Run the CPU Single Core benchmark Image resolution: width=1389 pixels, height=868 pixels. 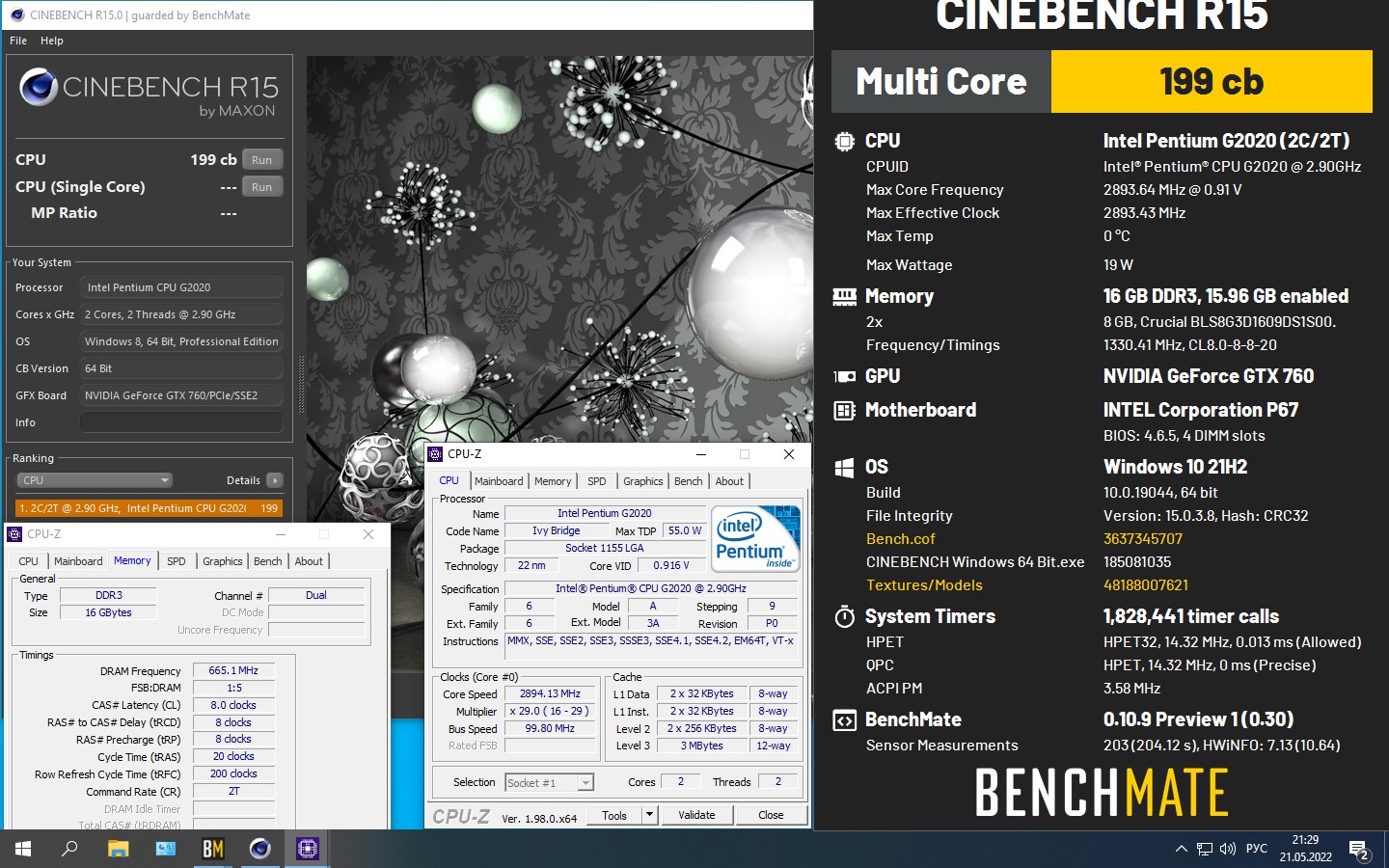coord(262,187)
